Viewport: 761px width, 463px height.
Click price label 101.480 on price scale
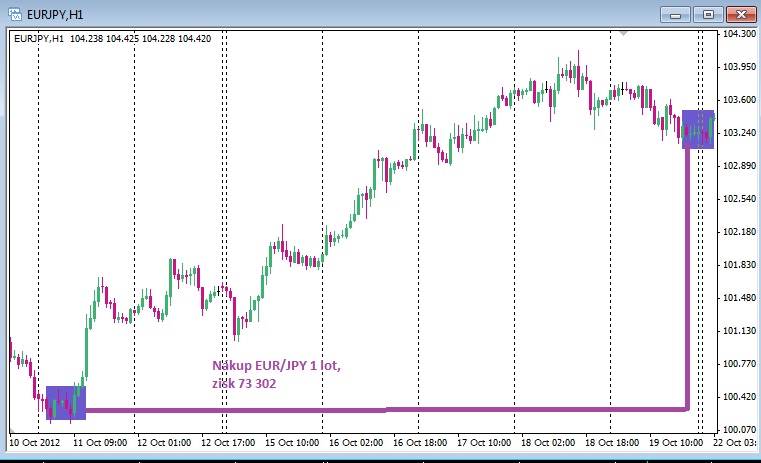pos(739,298)
